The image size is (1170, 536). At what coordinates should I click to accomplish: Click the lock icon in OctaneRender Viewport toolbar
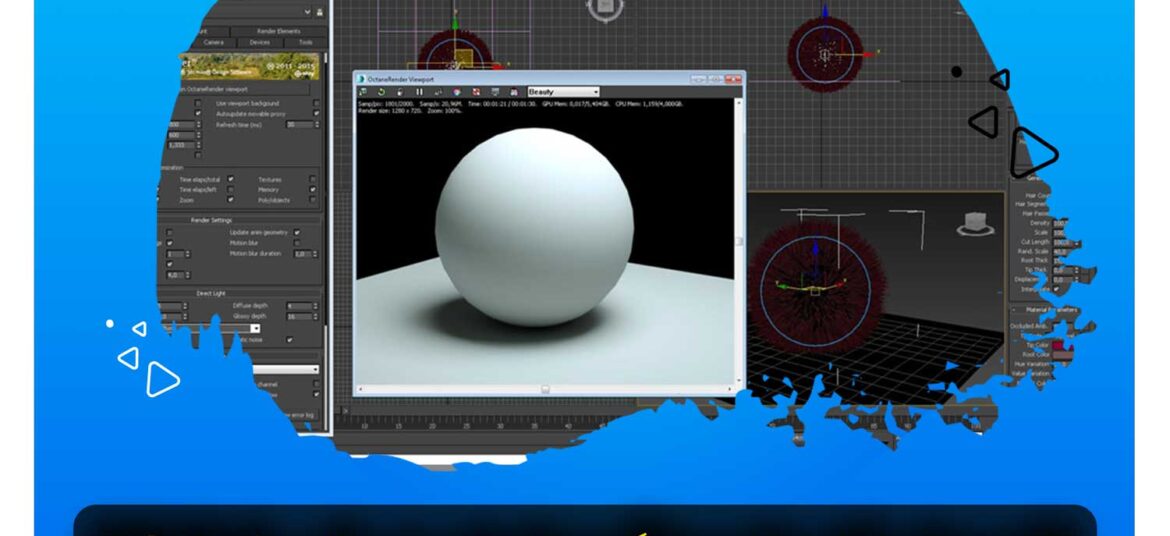(400, 92)
